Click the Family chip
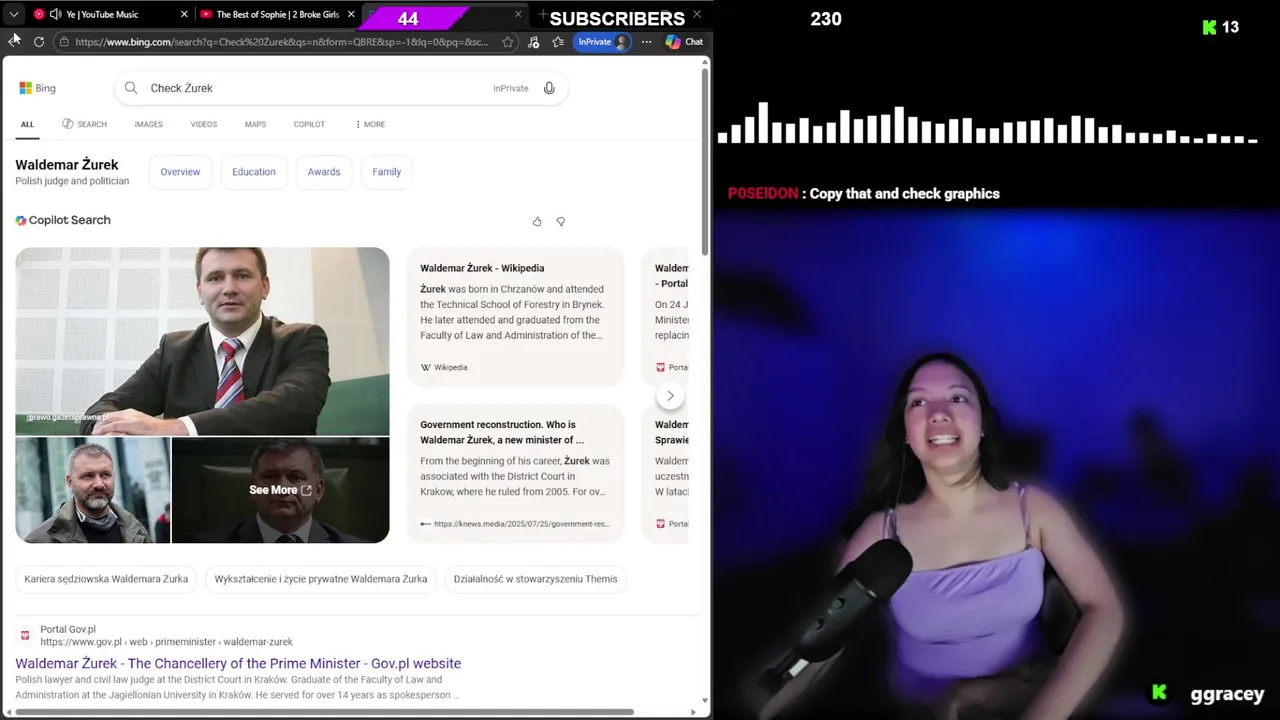Image resolution: width=1280 pixels, height=720 pixels. (387, 172)
